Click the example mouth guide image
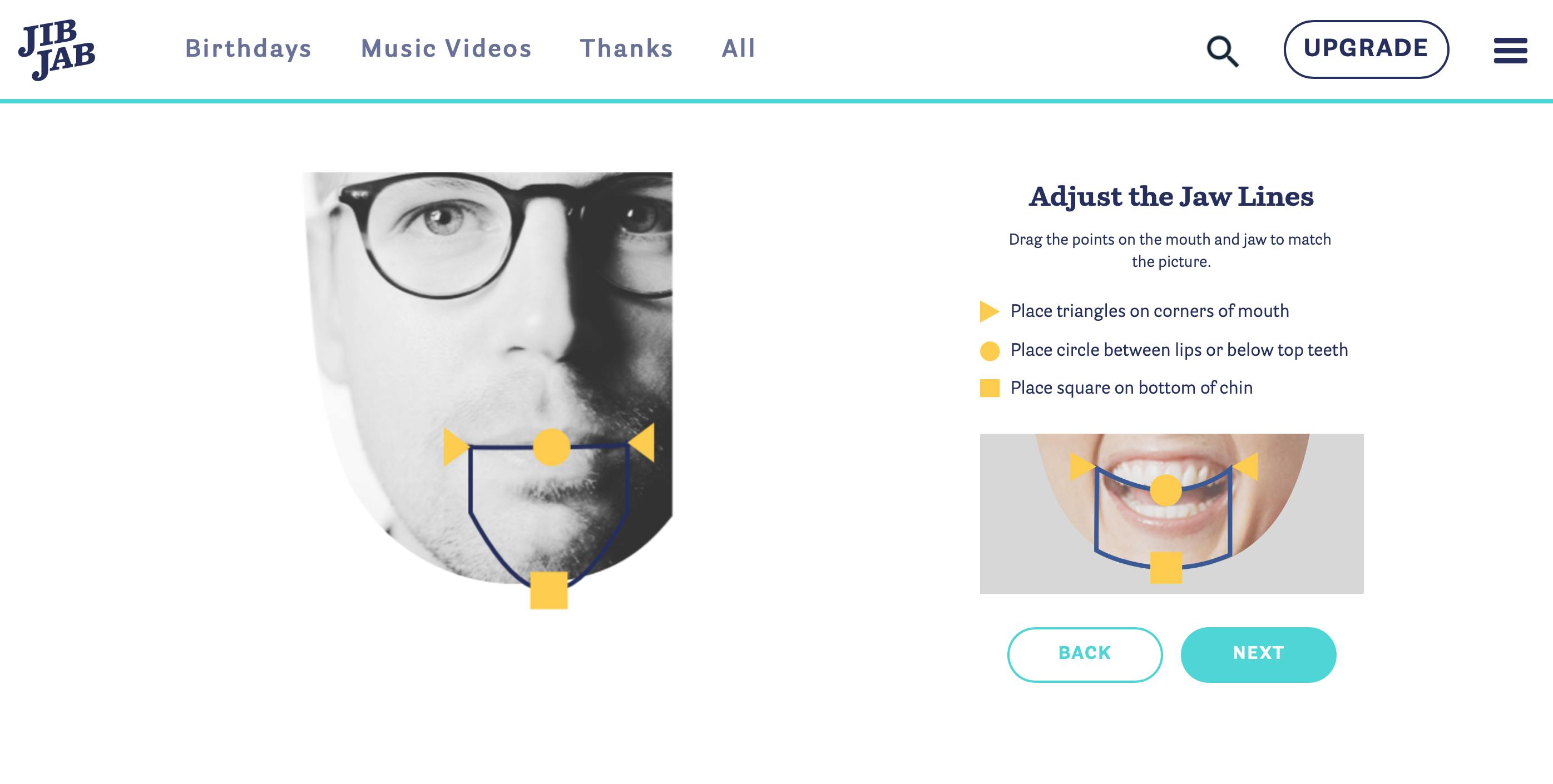 tap(1171, 513)
